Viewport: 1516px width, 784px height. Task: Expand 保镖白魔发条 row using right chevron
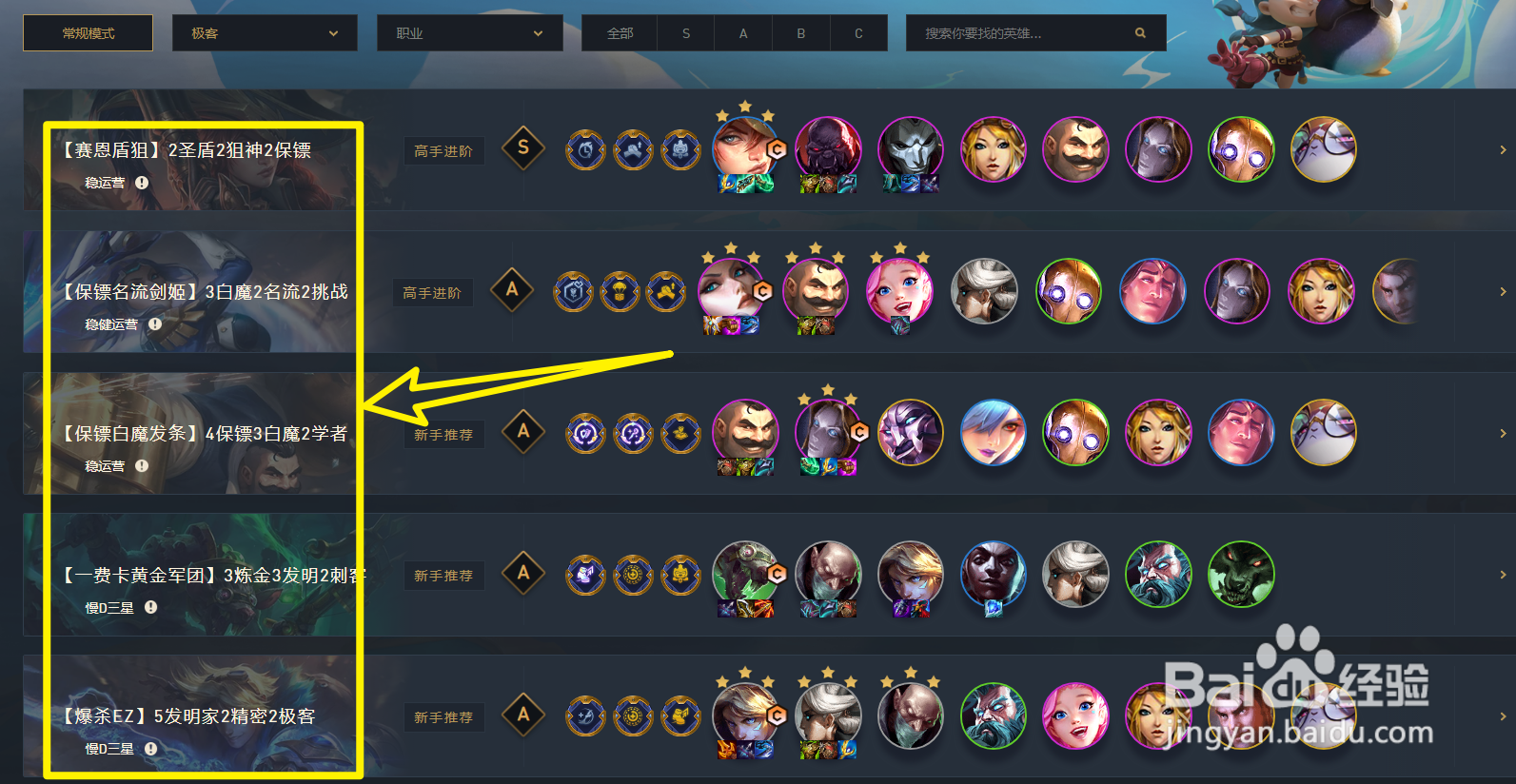click(x=1503, y=434)
